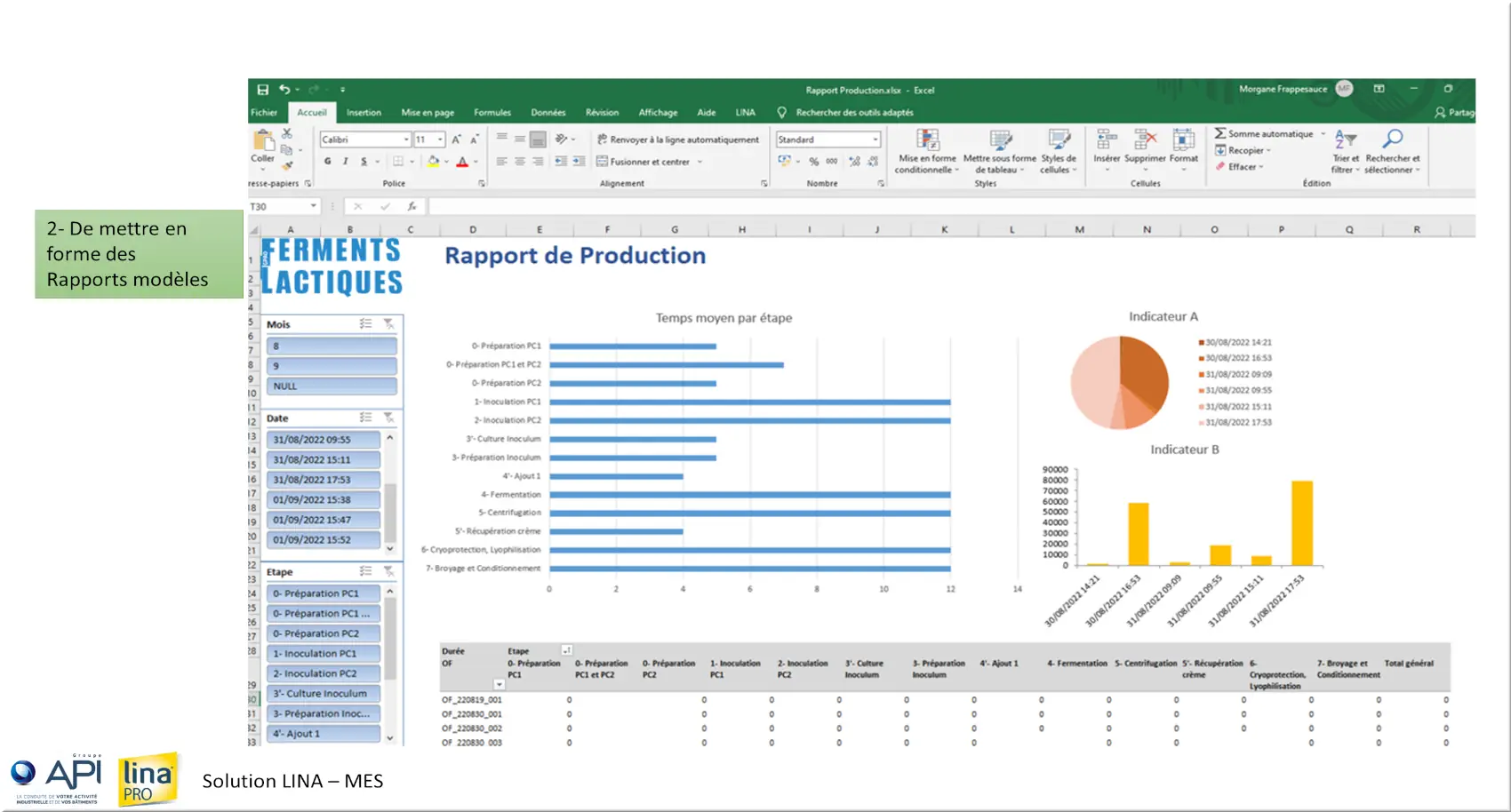Undo the last action
1511x812 pixels.
tap(284, 90)
